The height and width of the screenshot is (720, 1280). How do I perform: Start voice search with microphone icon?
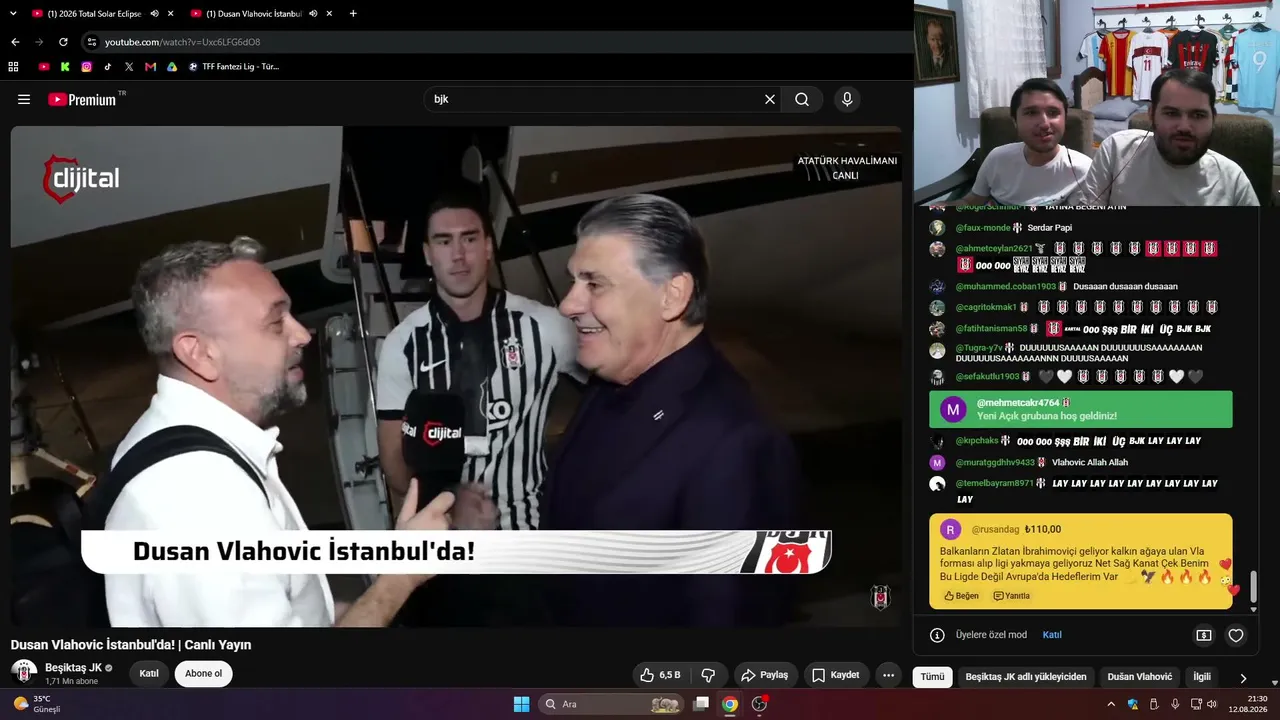(x=847, y=99)
